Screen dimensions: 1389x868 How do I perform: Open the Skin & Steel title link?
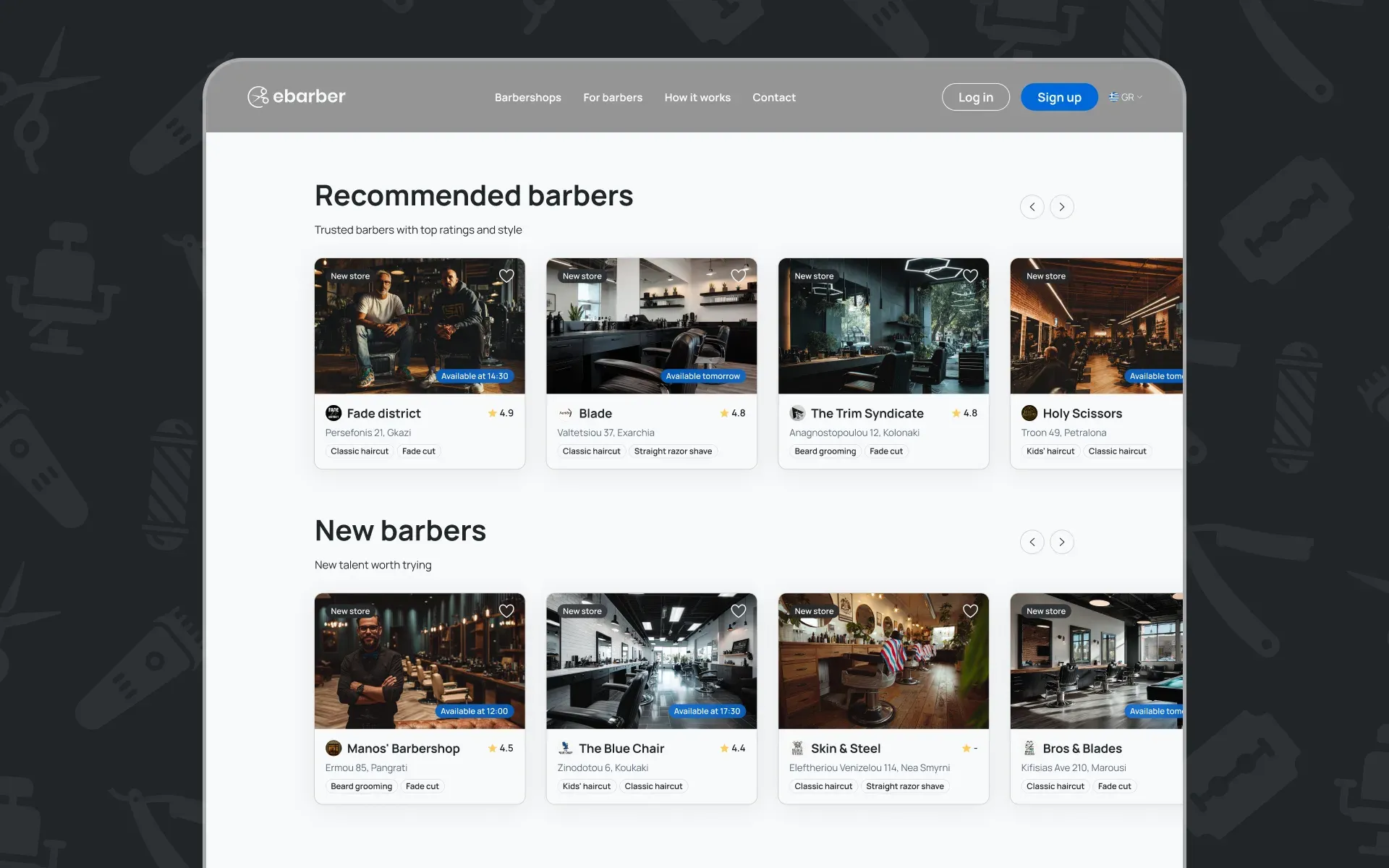[846, 748]
